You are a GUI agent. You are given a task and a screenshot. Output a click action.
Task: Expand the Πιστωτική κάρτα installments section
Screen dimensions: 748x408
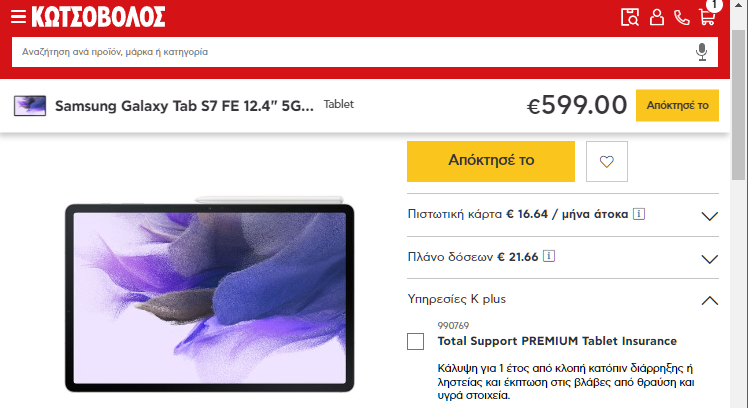tap(563, 215)
